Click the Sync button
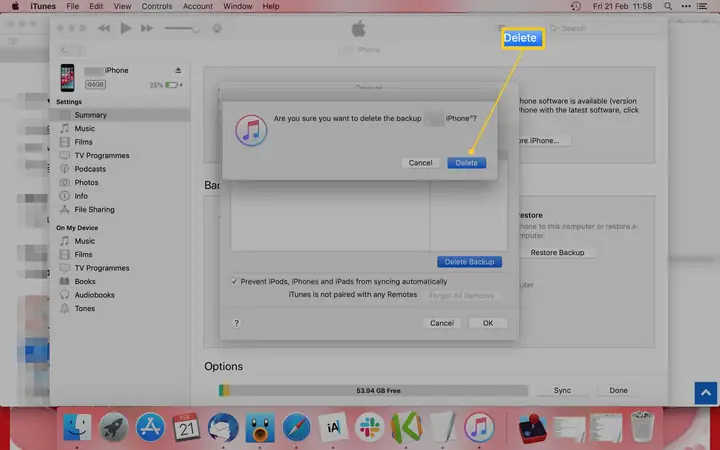Image resolution: width=720 pixels, height=450 pixels. point(562,390)
